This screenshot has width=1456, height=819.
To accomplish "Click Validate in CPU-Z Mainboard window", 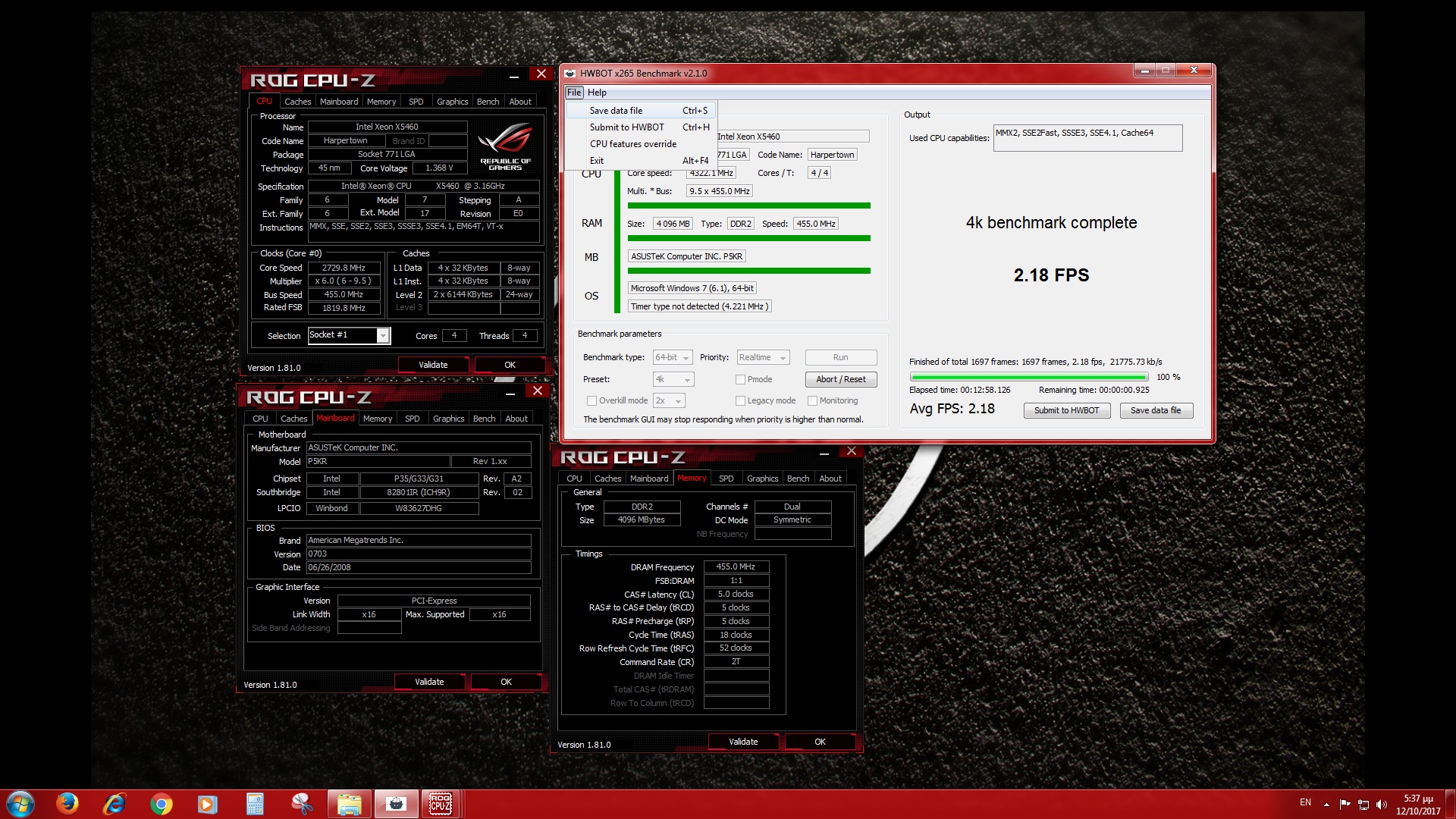I will pos(429,682).
